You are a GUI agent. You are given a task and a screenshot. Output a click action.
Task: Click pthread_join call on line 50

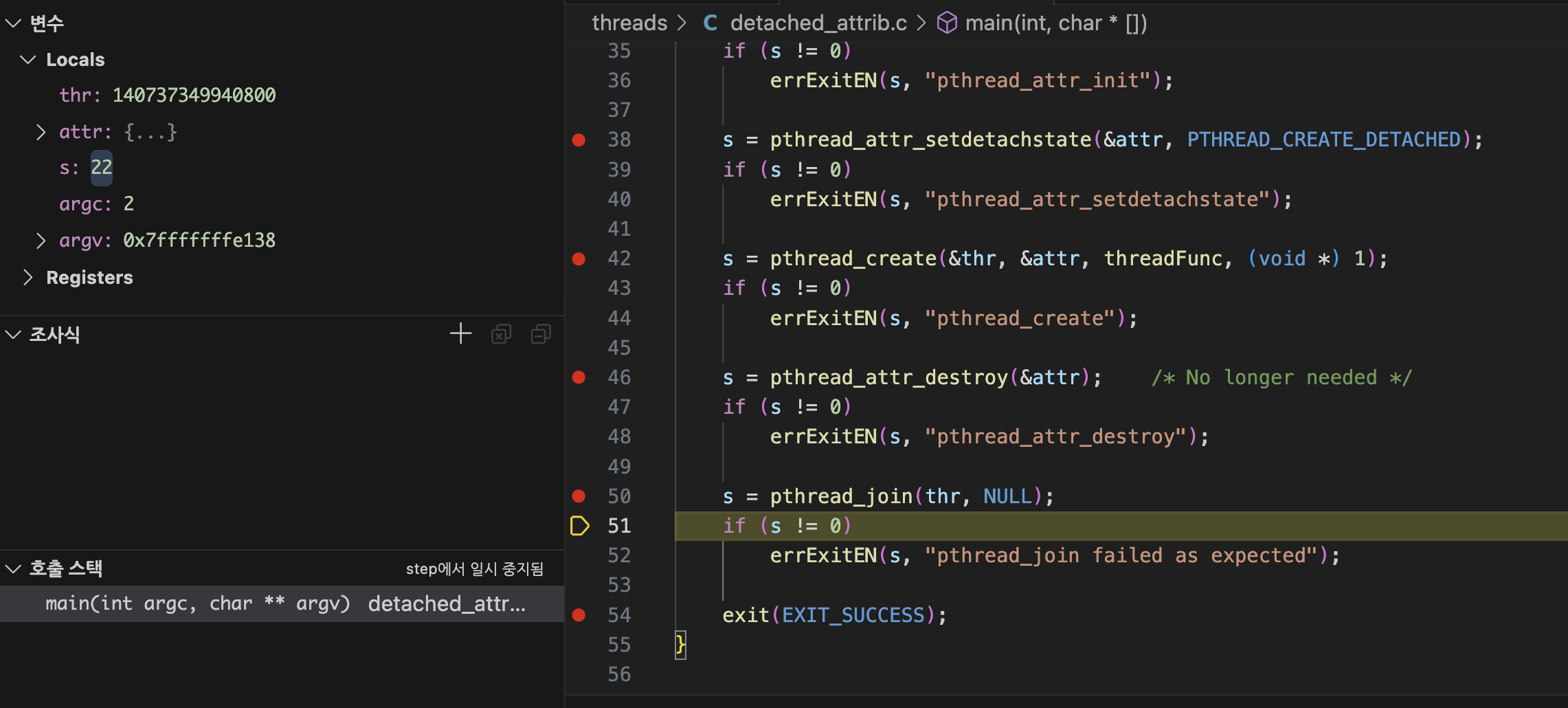point(841,496)
